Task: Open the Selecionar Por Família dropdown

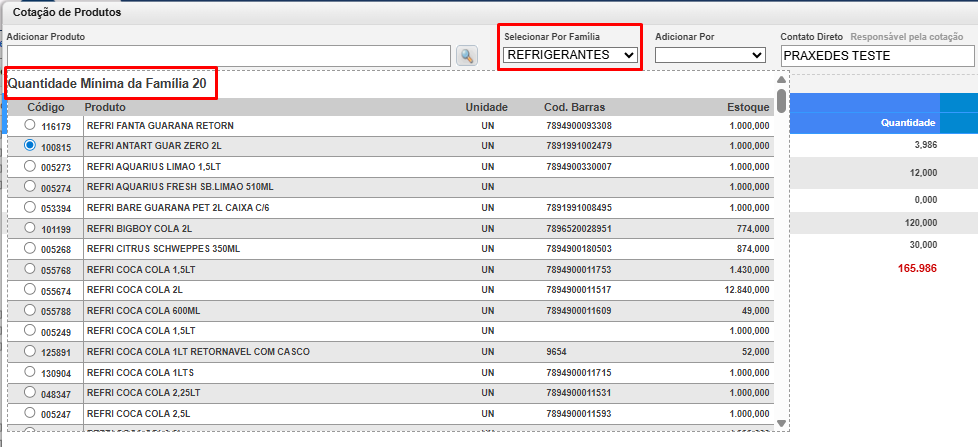Action: click(571, 55)
